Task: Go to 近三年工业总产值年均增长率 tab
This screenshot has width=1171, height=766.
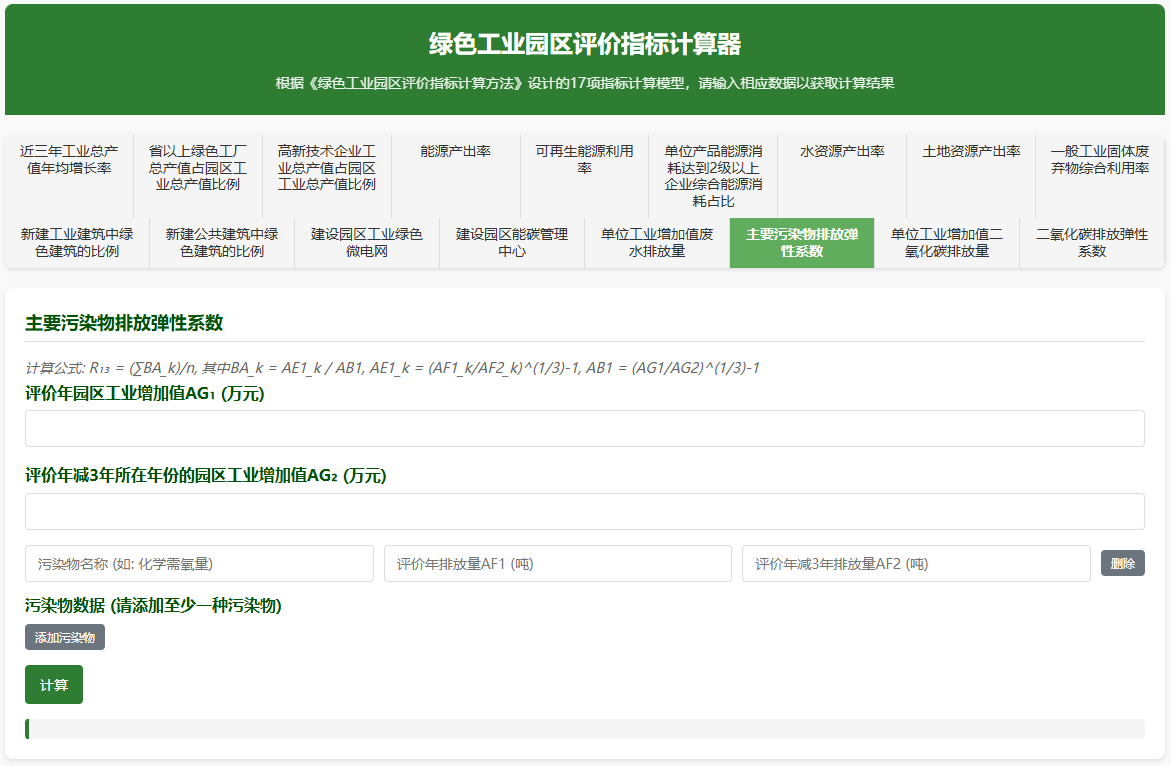Action: [x=69, y=160]
